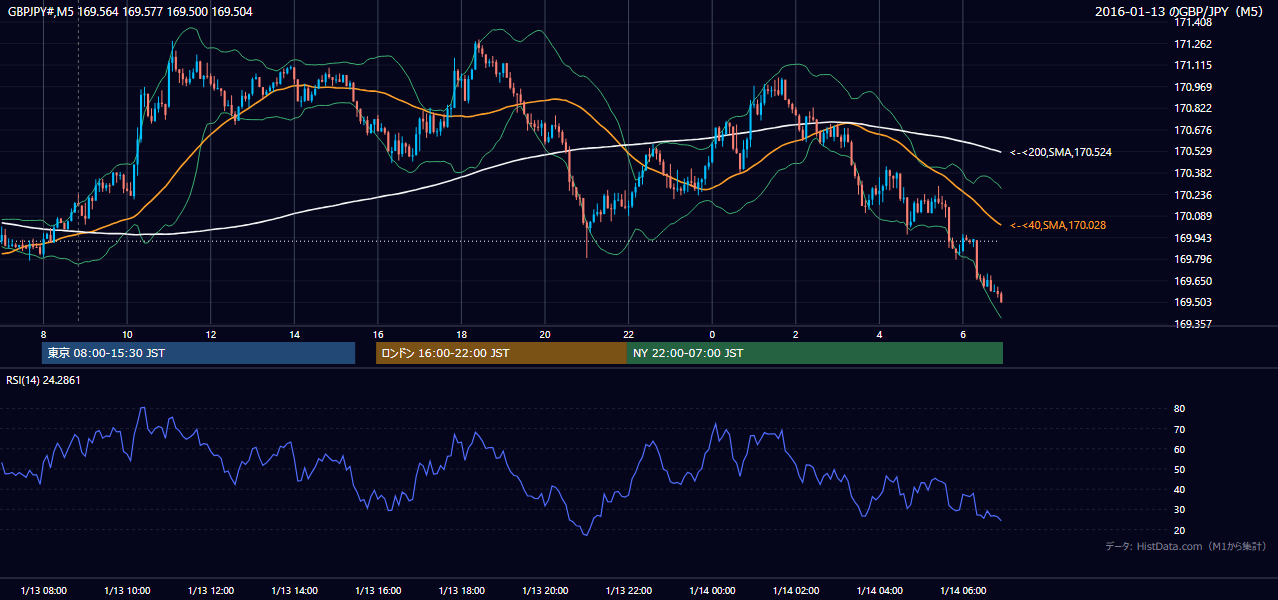Click hour label 4 under the price chart
The image size is (1278, 600).
(x=880, y=334)
